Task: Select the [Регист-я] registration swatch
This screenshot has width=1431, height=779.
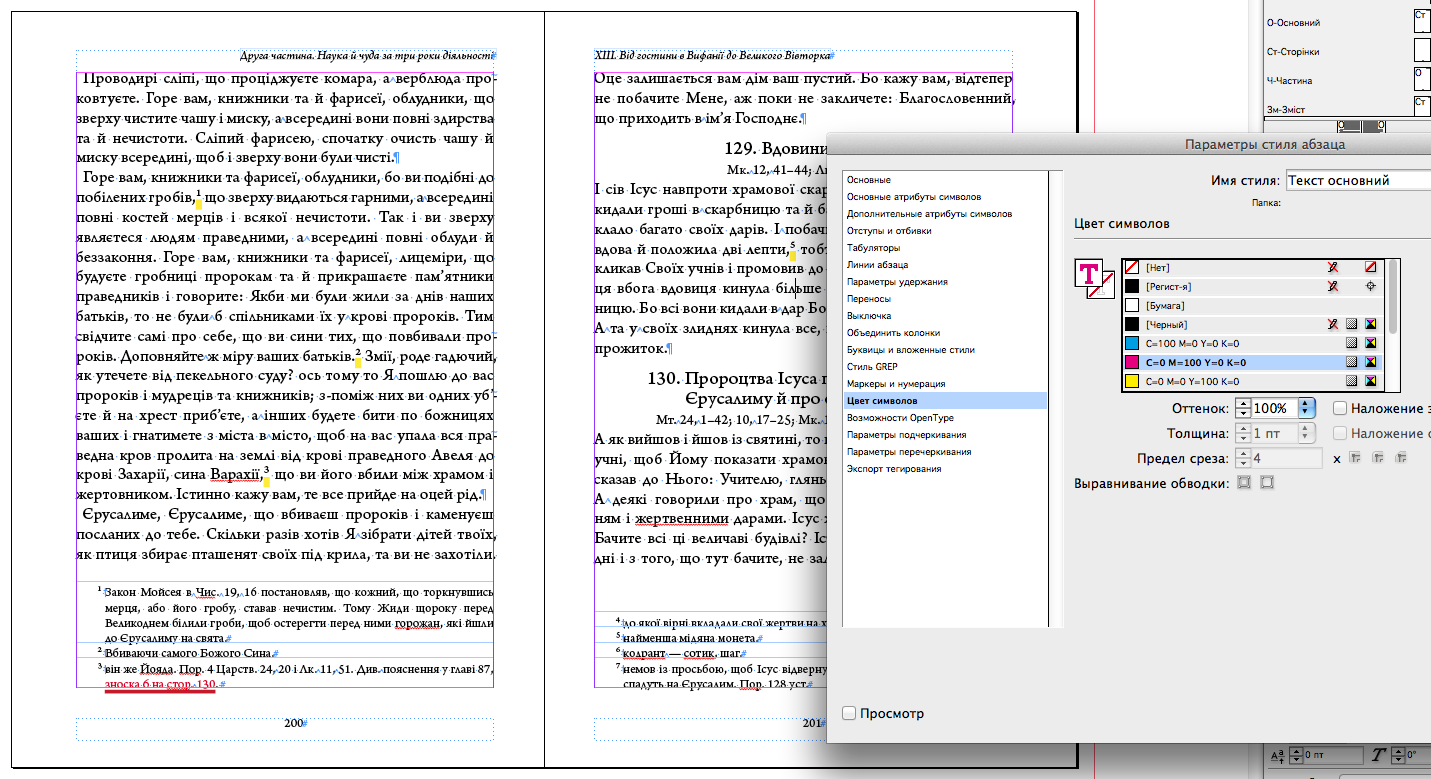Action: click(1253, 286)
